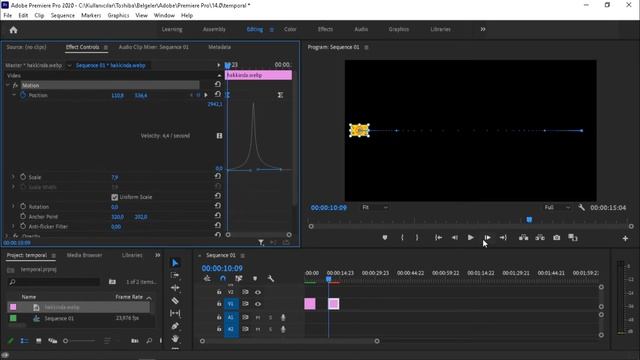Toggle track lock for V1
Screen dimensions: 640x360
(x=219, y=304)
